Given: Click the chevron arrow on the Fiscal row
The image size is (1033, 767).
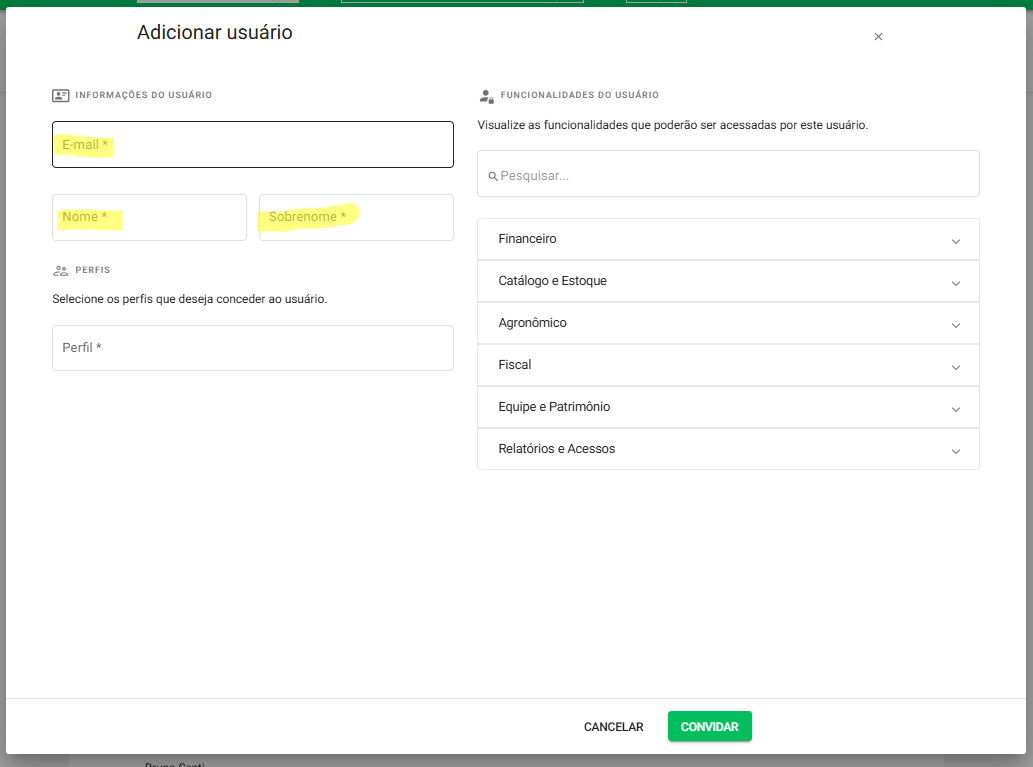Looking at the screenshot, I should (x=955, y=367).
